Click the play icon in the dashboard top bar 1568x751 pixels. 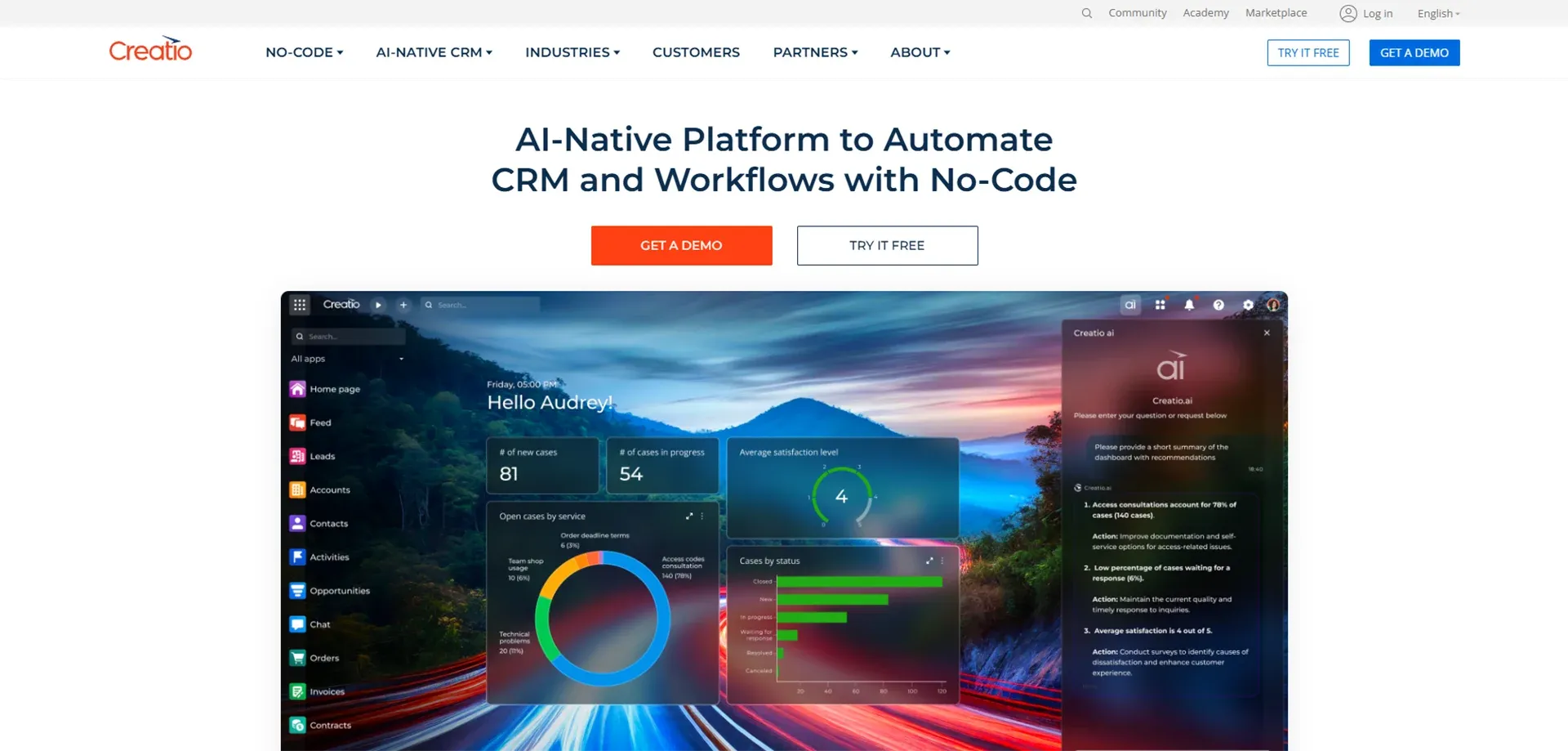378,305
